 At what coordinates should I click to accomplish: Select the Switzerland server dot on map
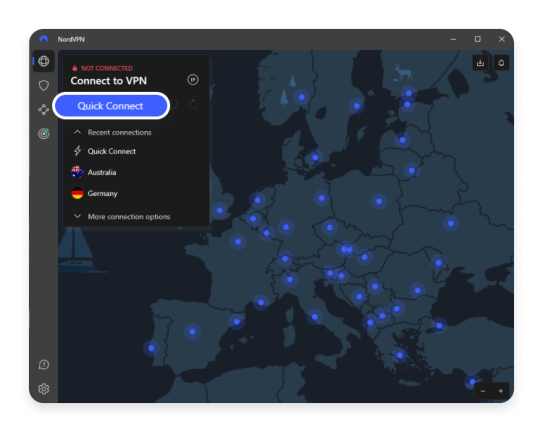click(285, 258)
